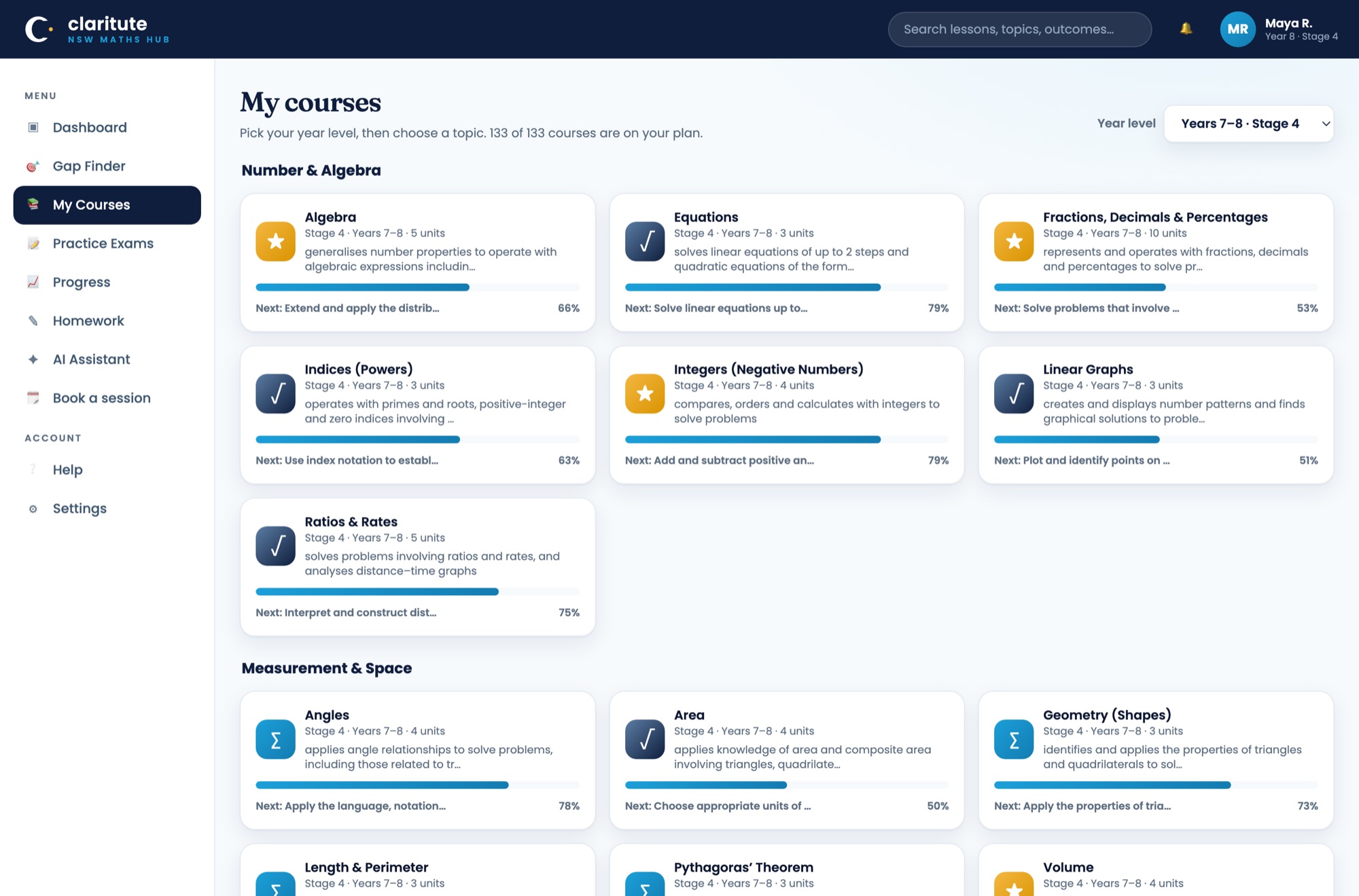Click 'Next: Interpret and construct dist…'
The width and height of the screenshot is (1359, 896).
click(346, 612)
